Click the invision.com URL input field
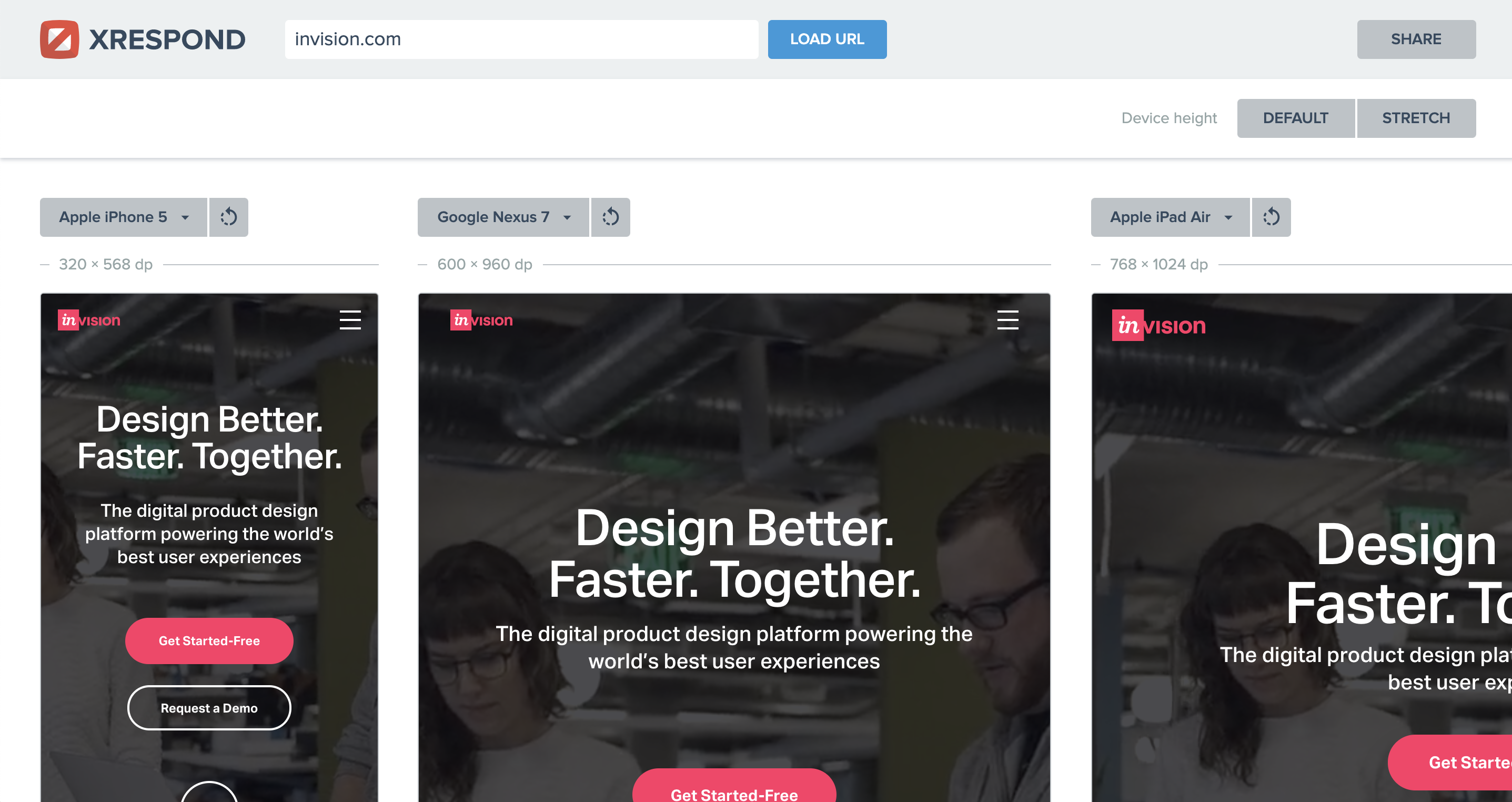Screen dimensions: 1512x802 522,39
